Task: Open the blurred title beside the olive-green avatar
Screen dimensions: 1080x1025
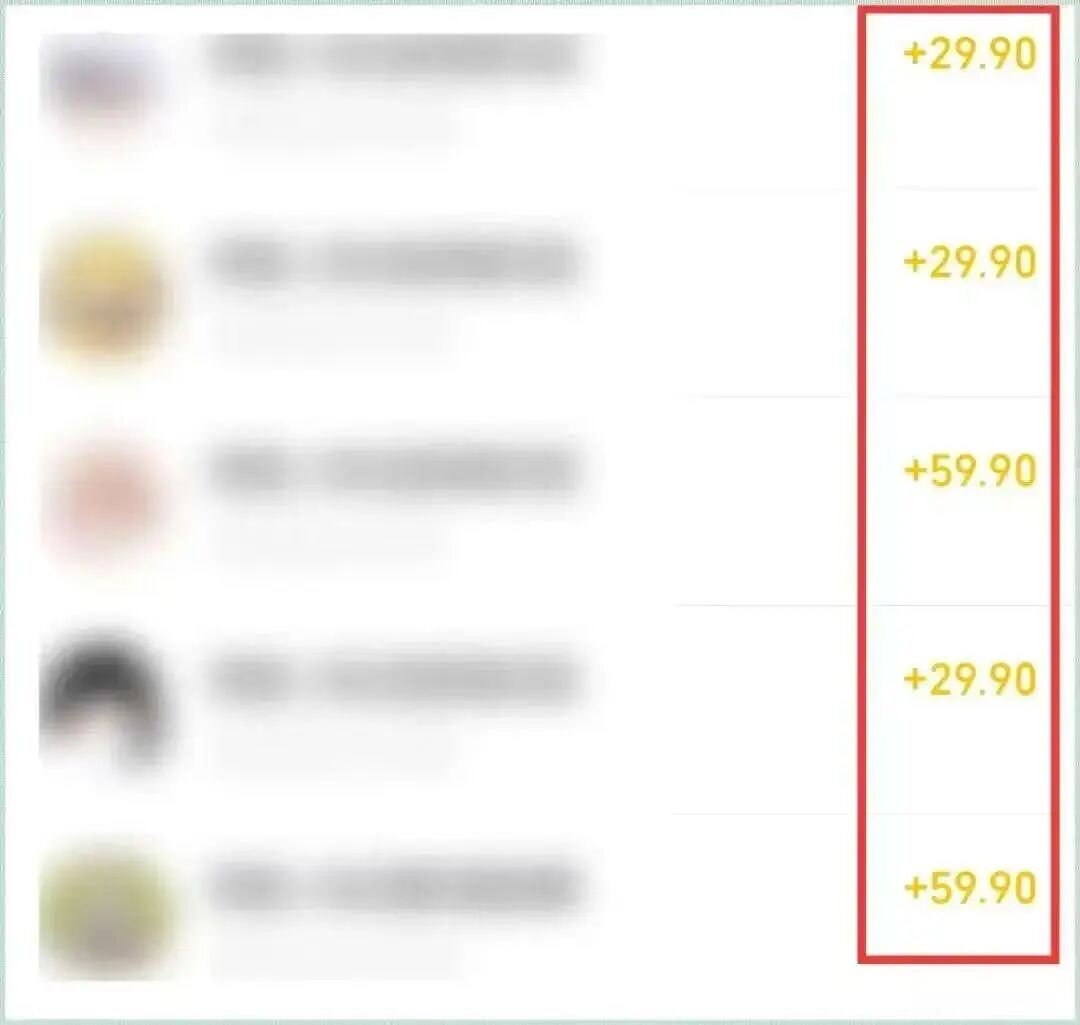Action: (396, 887)
